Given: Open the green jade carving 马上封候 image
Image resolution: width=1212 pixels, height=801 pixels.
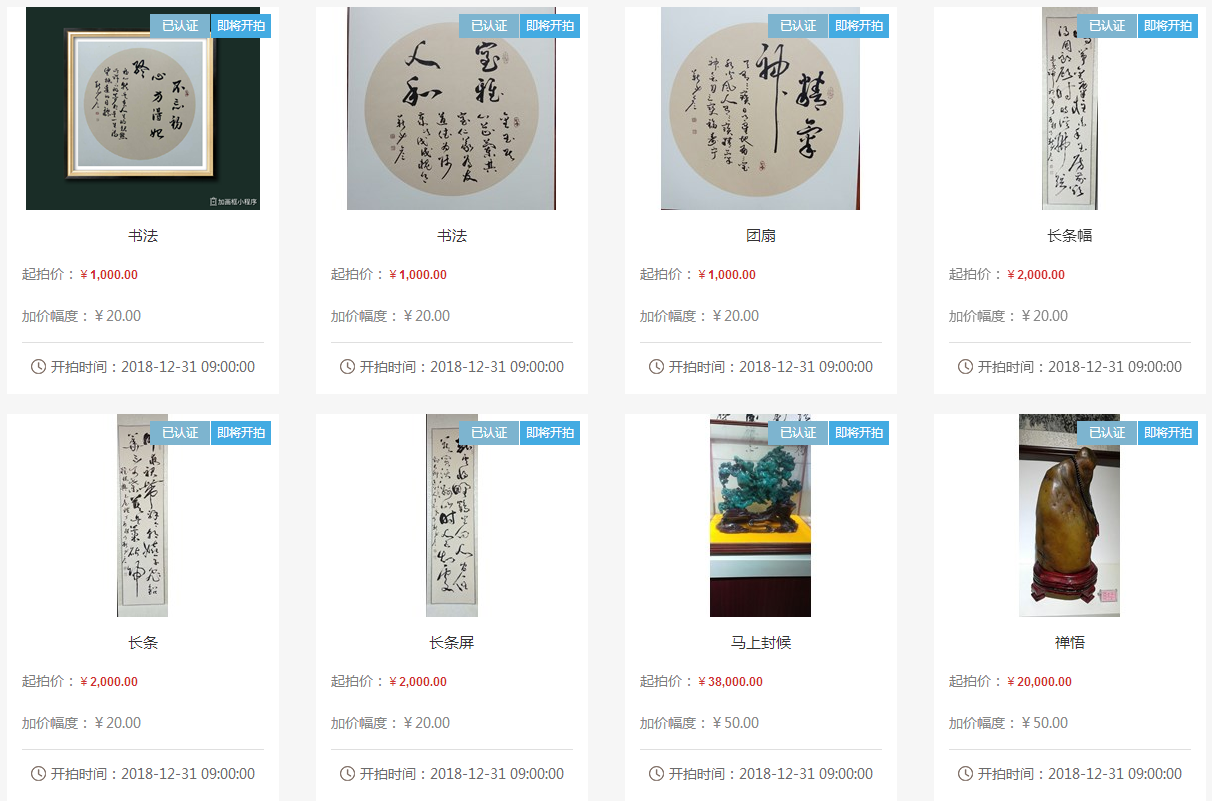Looking at the screenshot, I should 760,515.
